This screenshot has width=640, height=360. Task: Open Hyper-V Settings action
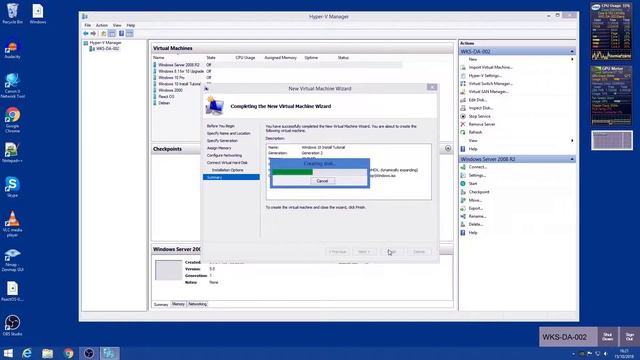click(x=484, y=76)
